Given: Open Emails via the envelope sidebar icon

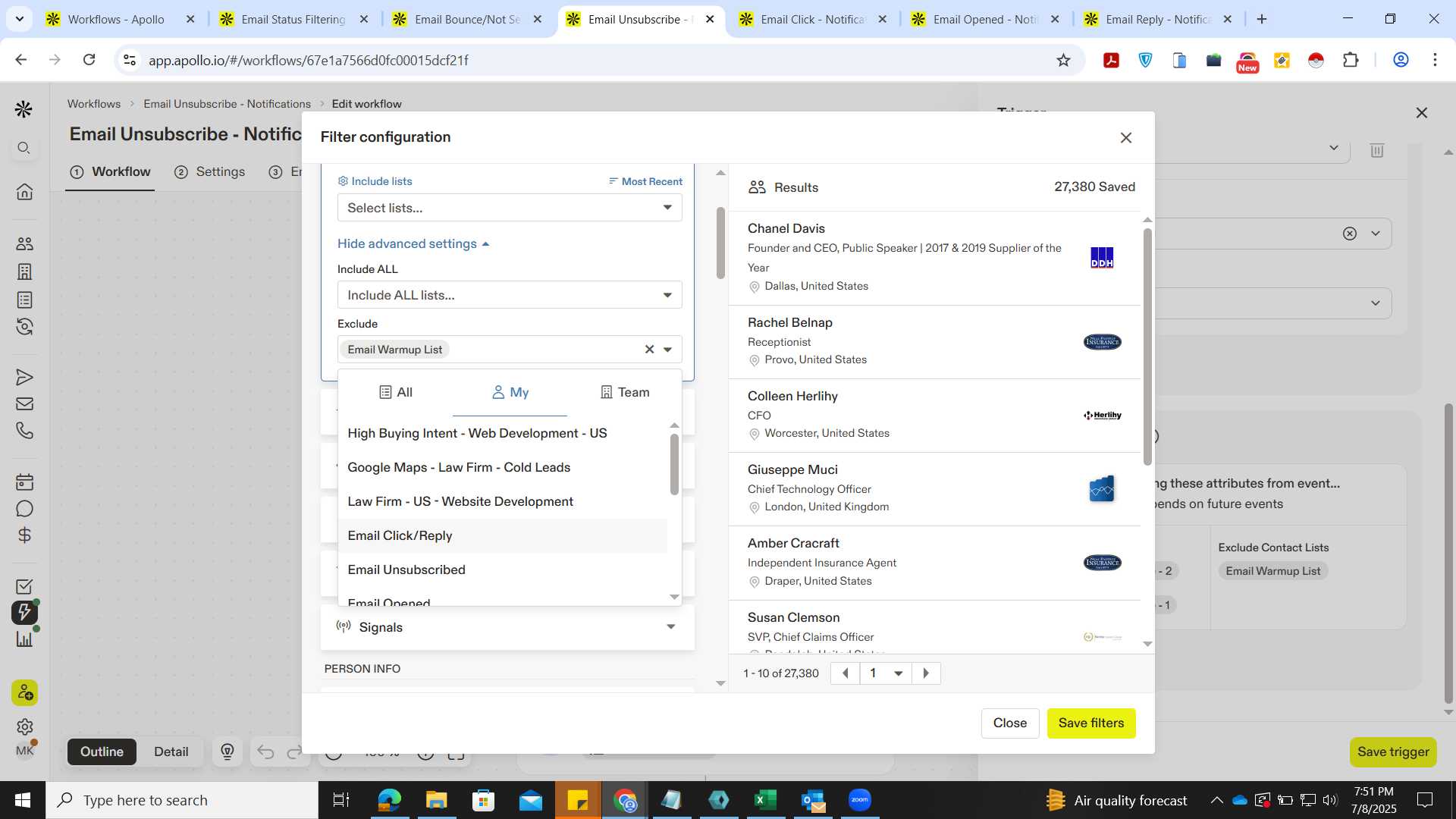Looking at the screenshot, I should point(24,403).
